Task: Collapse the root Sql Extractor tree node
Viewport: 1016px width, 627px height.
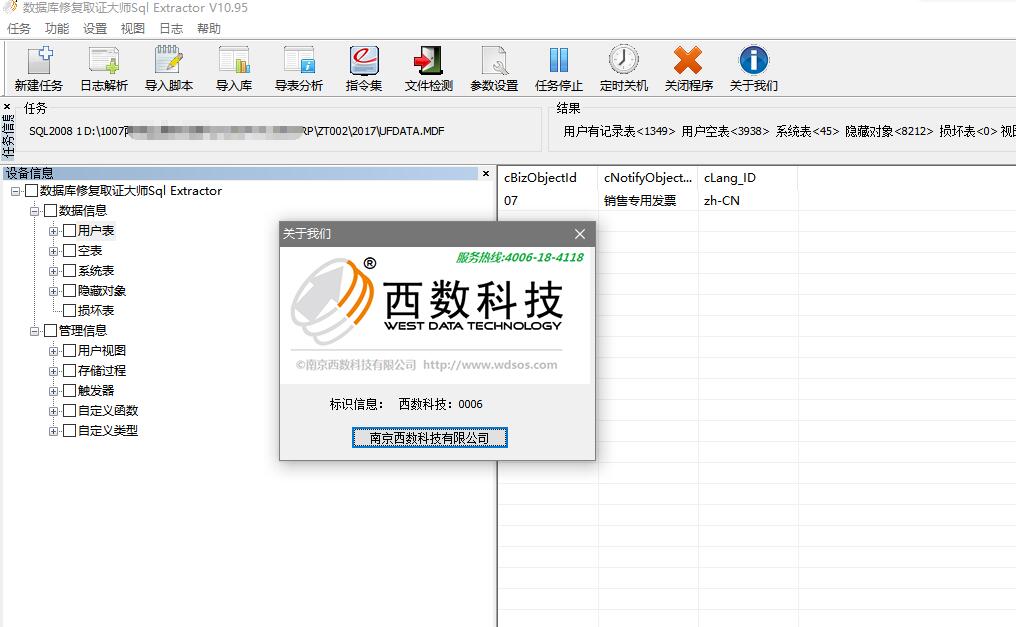Action: pos(16,192)
